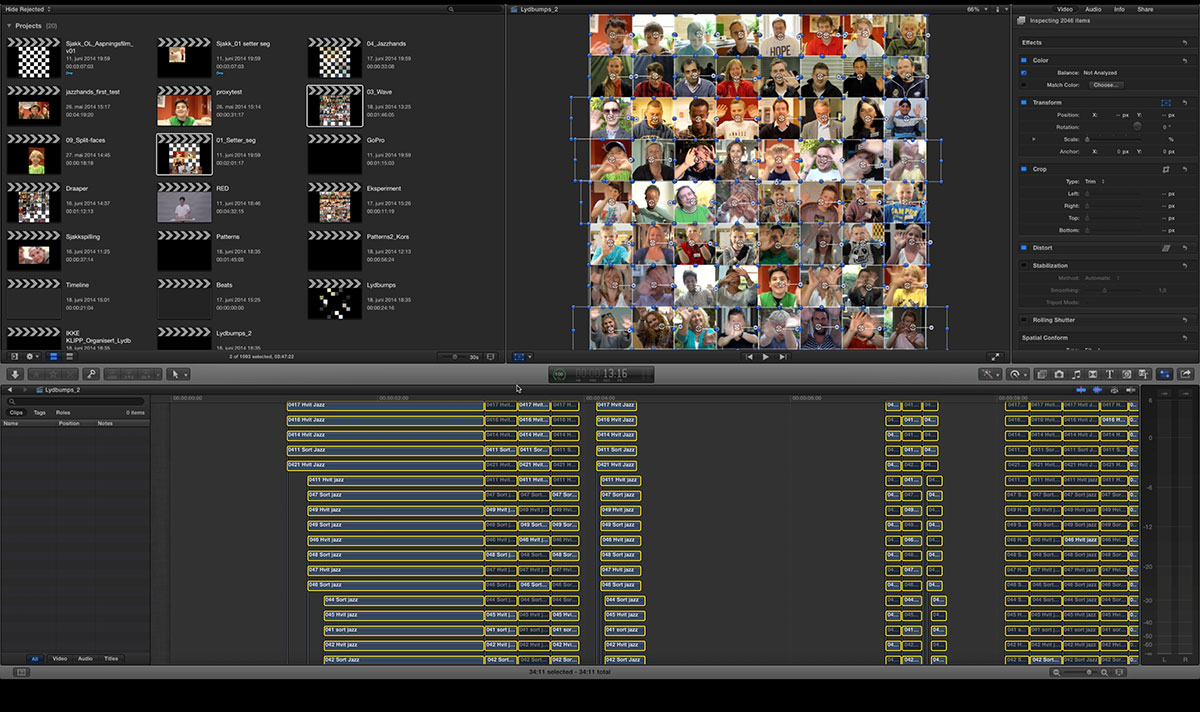Viewport: 1200px width, 712px height.
Task: Click the Import Media down-arrow button
Action: 15,374
